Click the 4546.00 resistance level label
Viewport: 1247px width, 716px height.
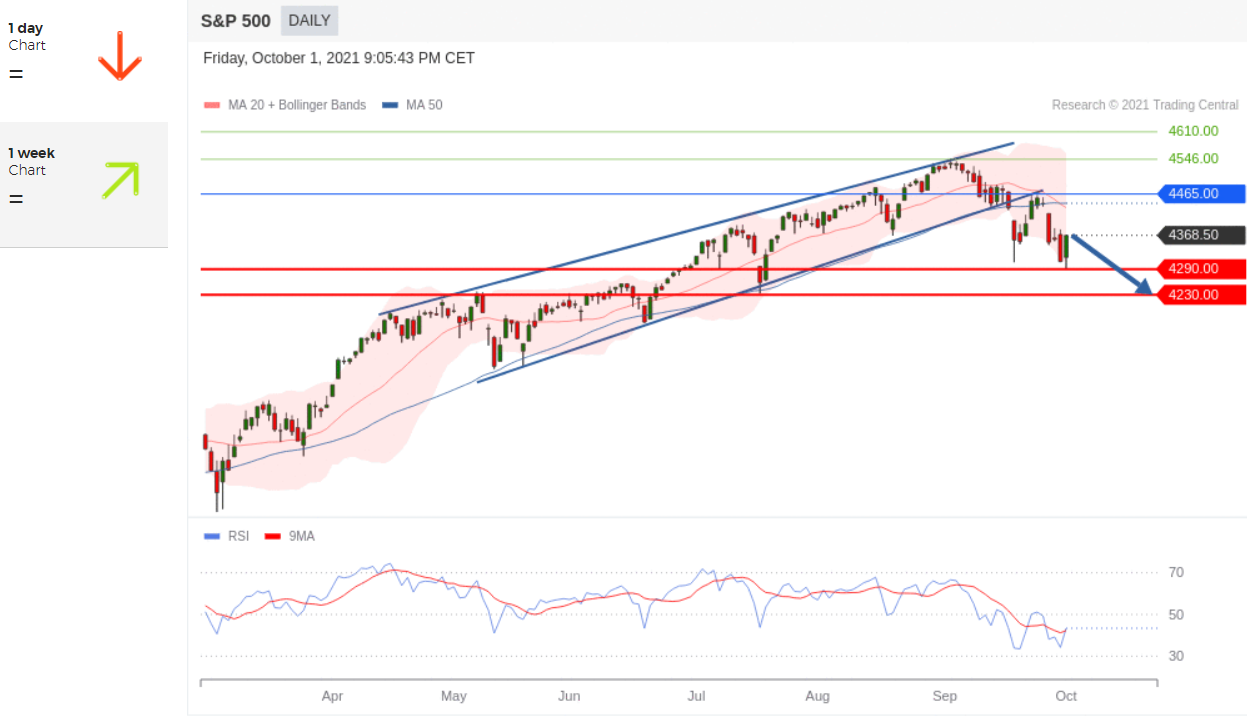pyautogui.click(x=1193, y=158)
